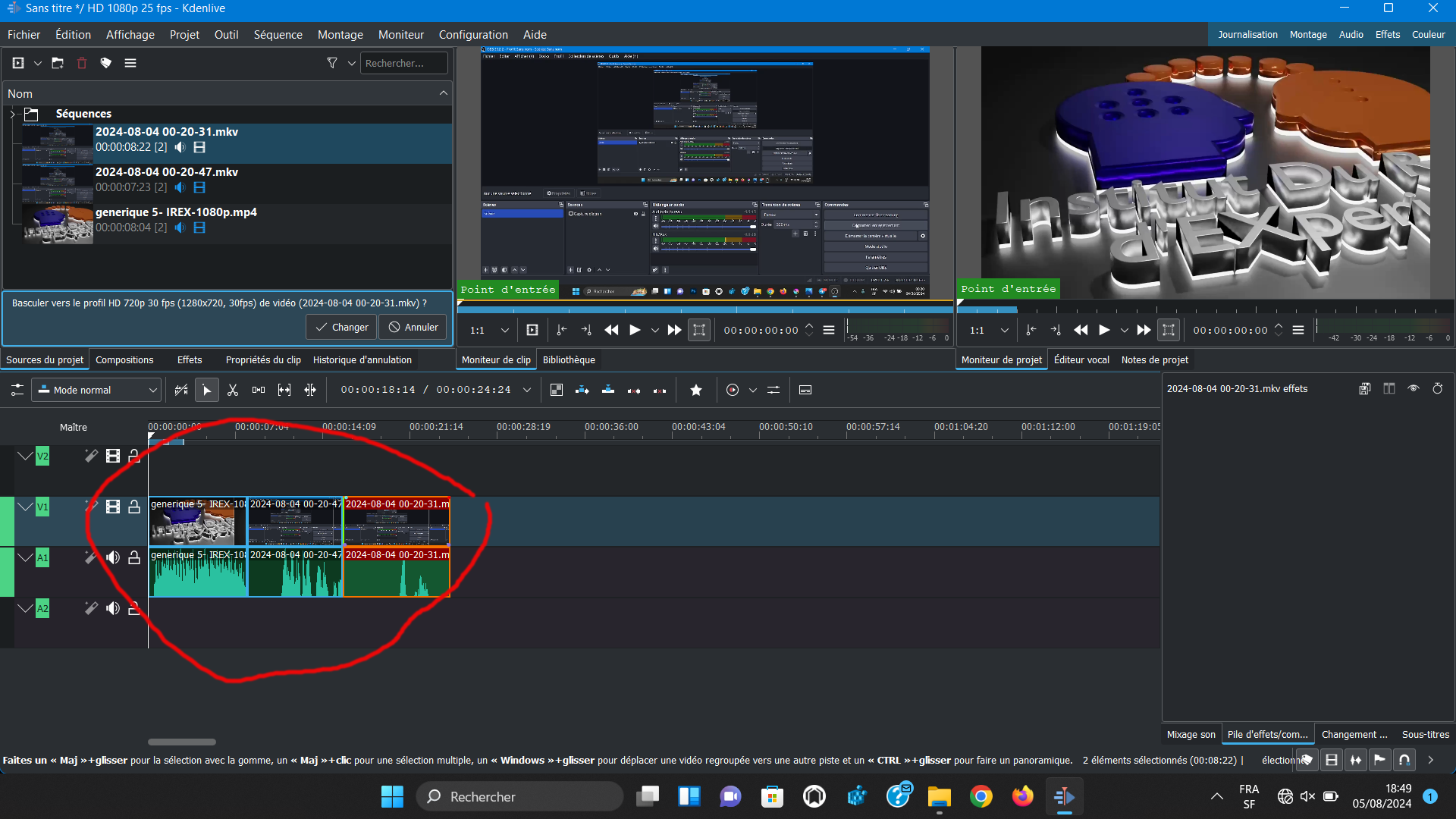1456x819 pixels.
Task: Switch to the Effets tab
Action: (190, 360)
